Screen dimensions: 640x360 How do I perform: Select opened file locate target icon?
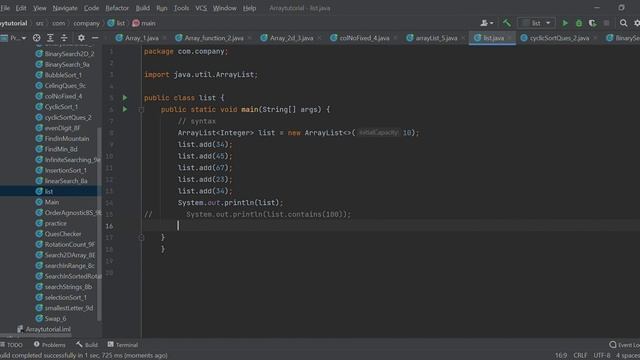coord(36,38)
